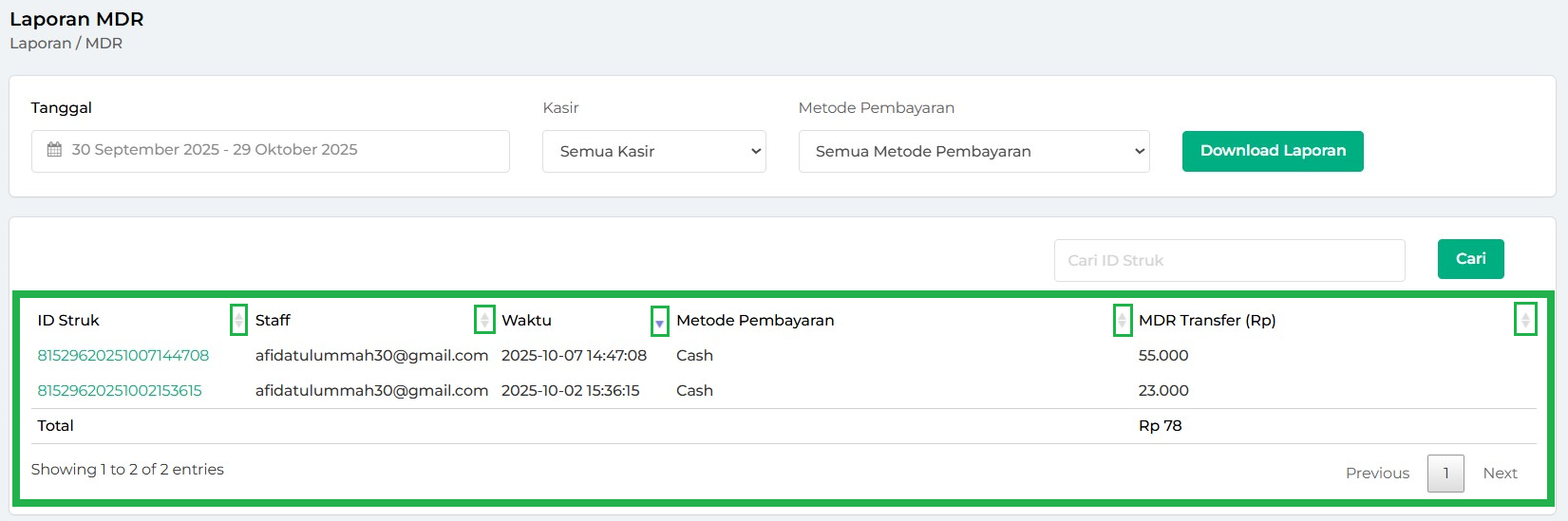
Task: Go to Previous page of entries
Action: pos(1377,474)
